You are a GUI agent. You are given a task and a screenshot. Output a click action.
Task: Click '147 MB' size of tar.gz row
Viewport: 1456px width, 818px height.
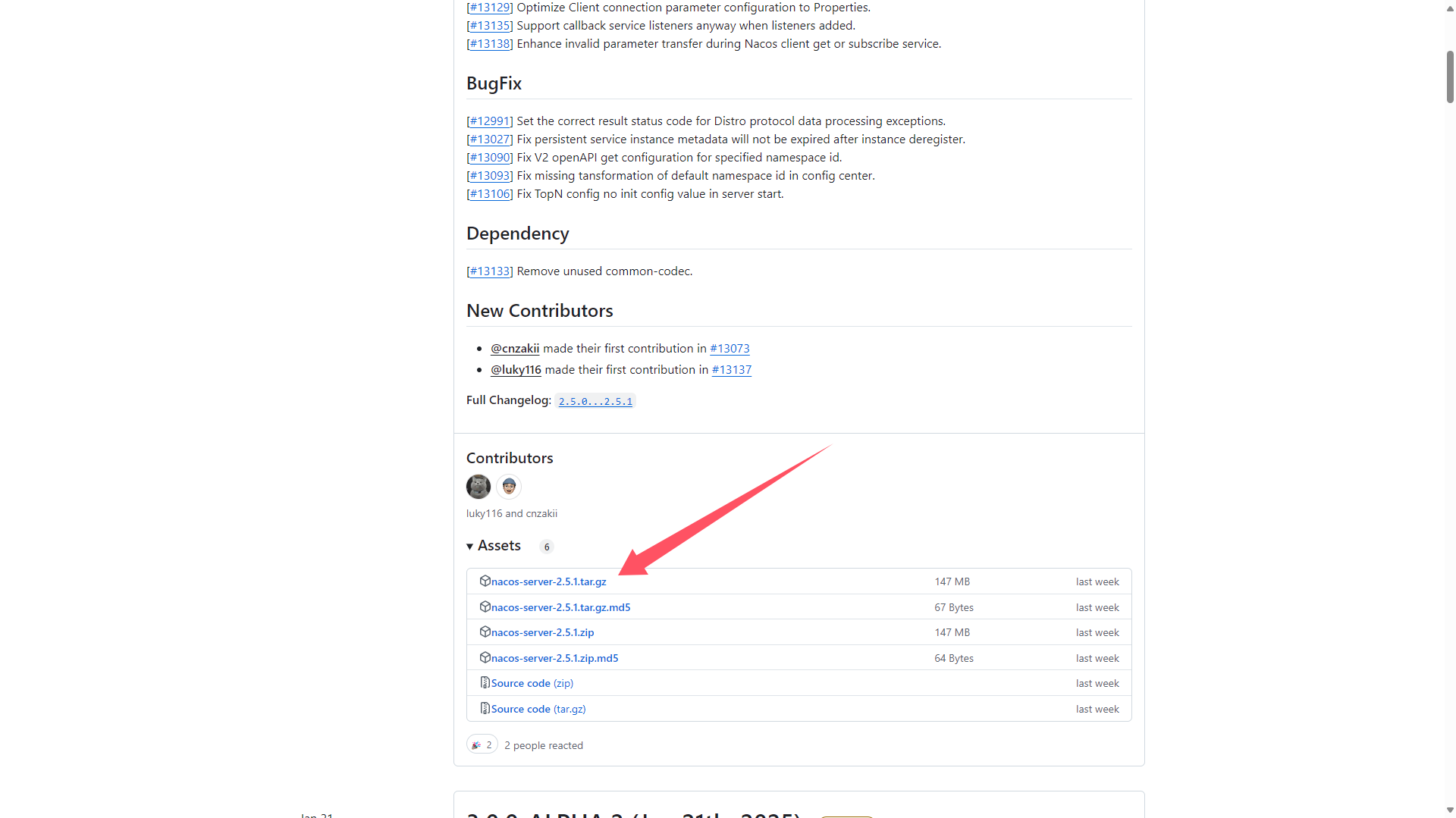tap(952, 581)
